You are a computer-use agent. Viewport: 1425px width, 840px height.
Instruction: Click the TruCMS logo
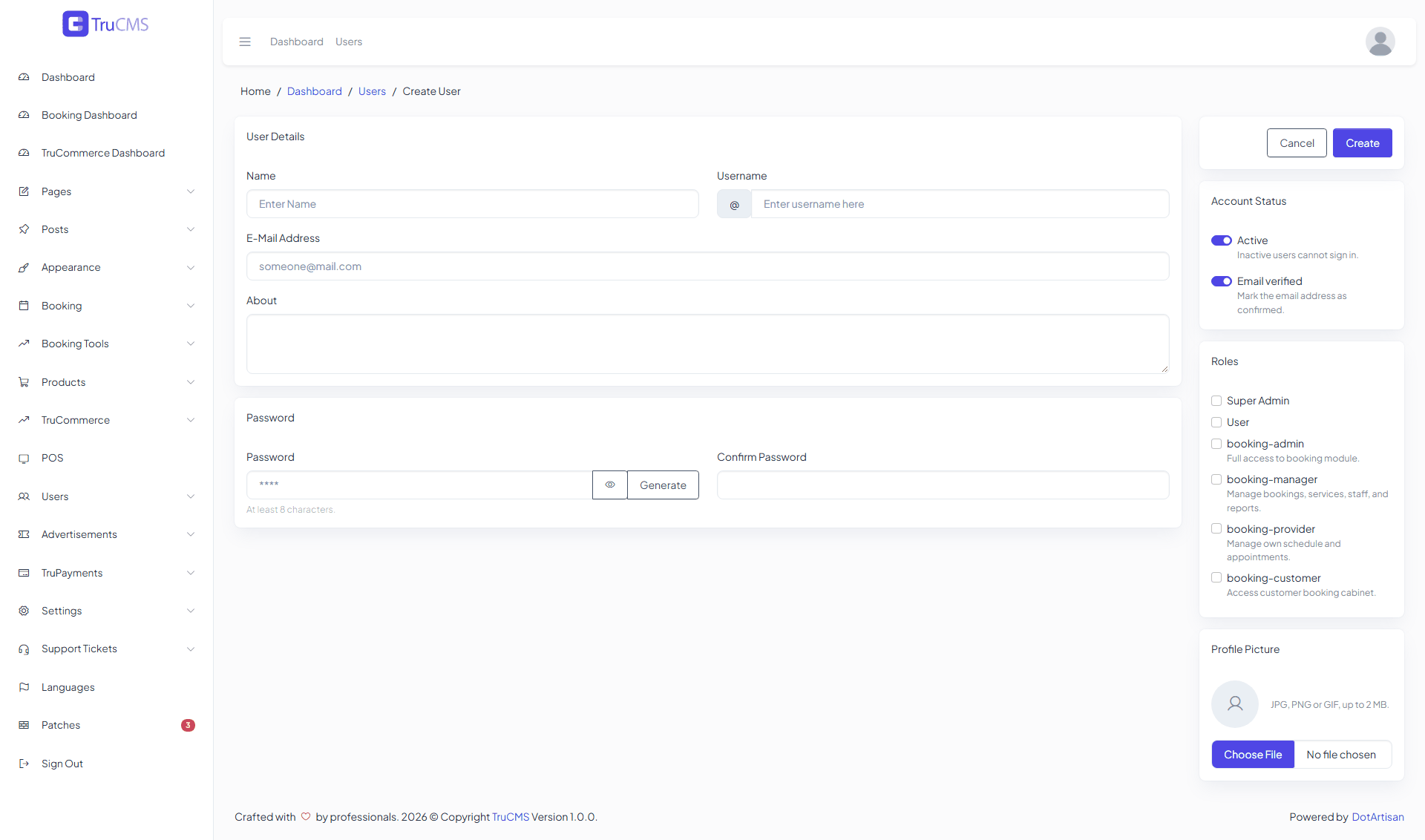pos(105,24)
